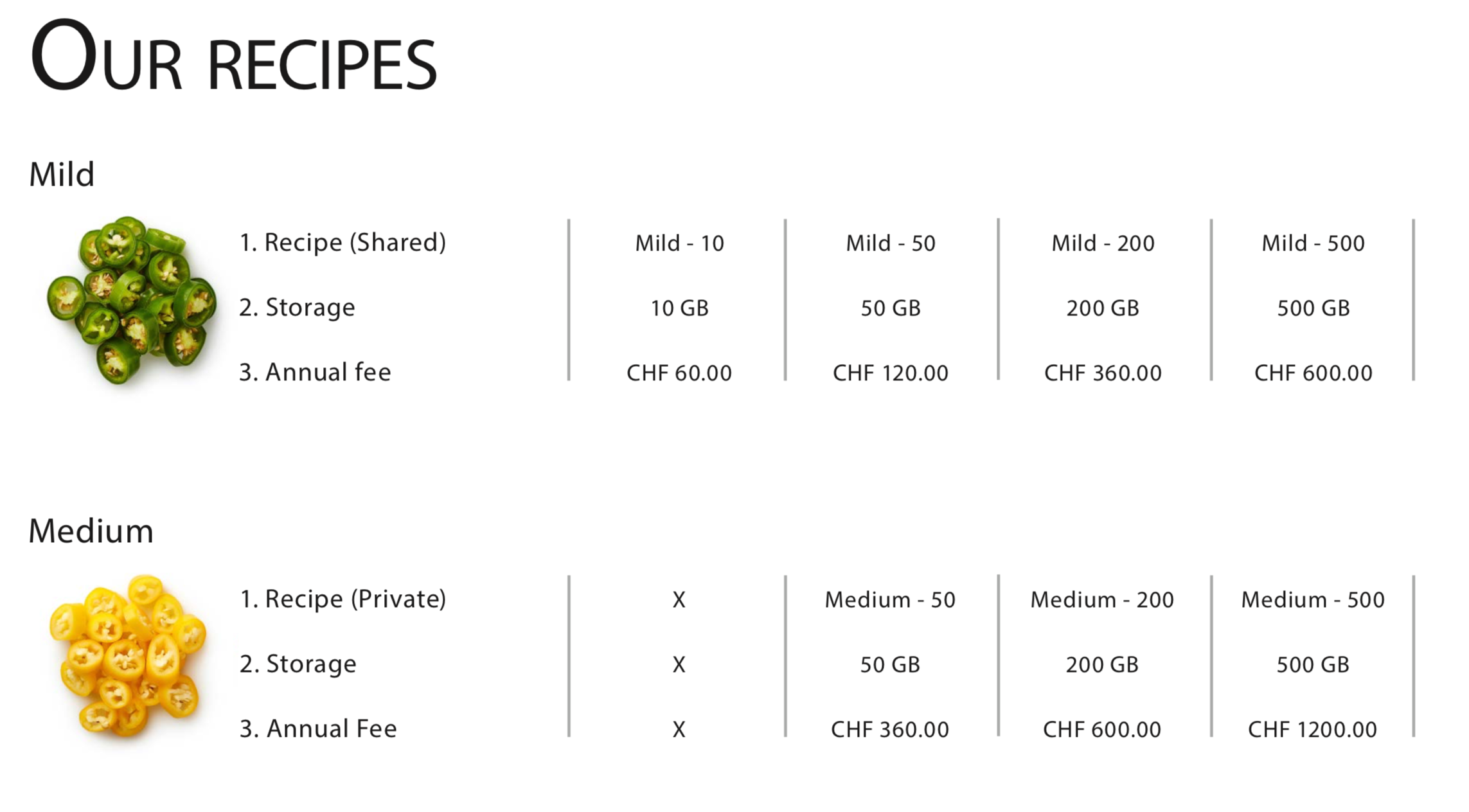This screenshot has height=812, width=1469.
Task: Click the X in Medium Recipe row
Action: click(679, 601)
